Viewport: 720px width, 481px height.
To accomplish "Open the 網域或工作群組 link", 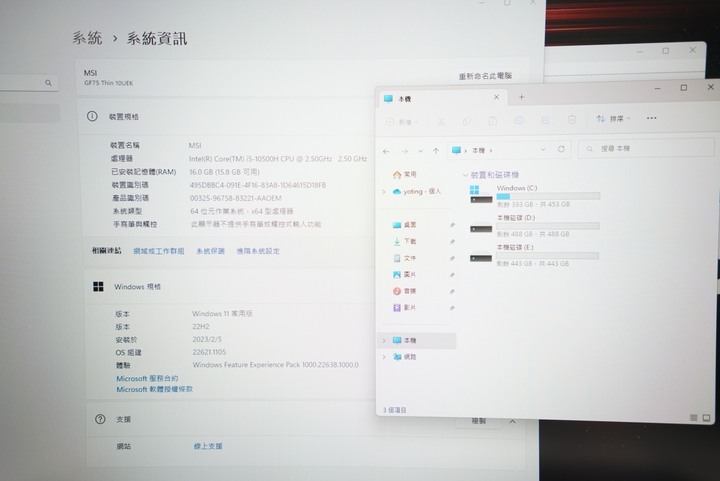I will (159, 251).
